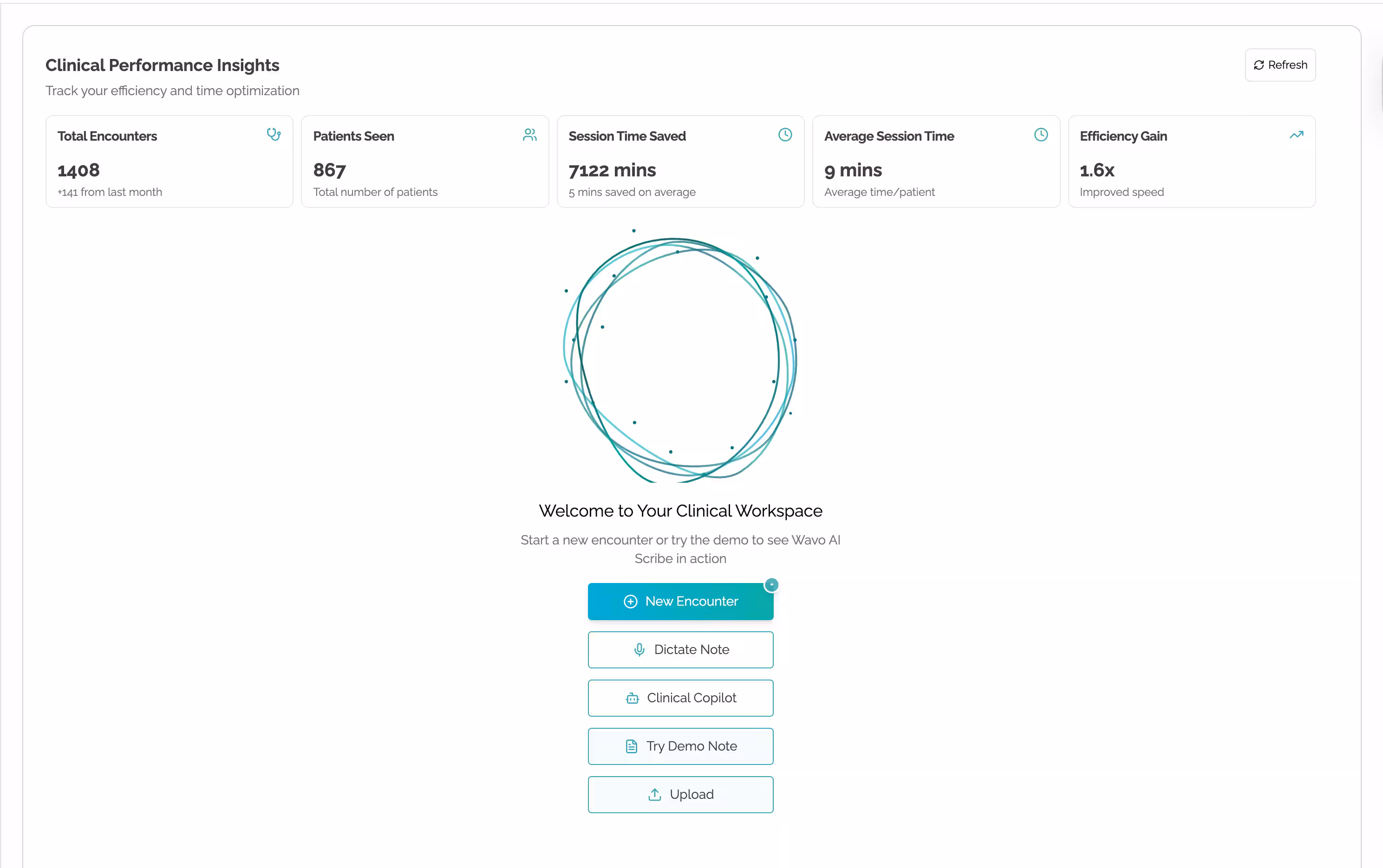
Task: Click the Efficiency Gain 1.6x value
Action: 1096,170
